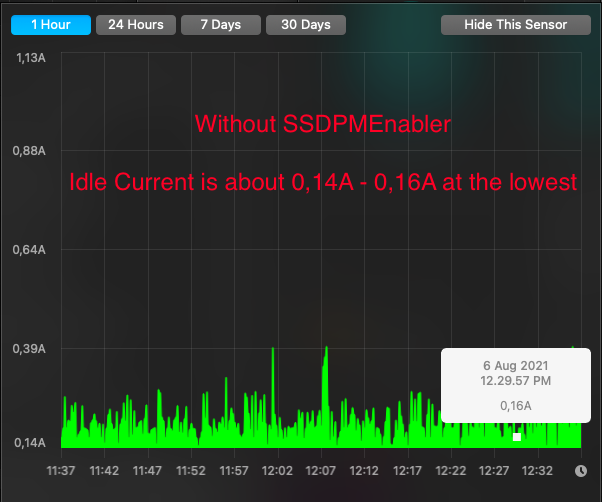Click the white data point marker on the graph
This screenshot has height=502, width=602.
pyautogui.click(x=517, y=437)
